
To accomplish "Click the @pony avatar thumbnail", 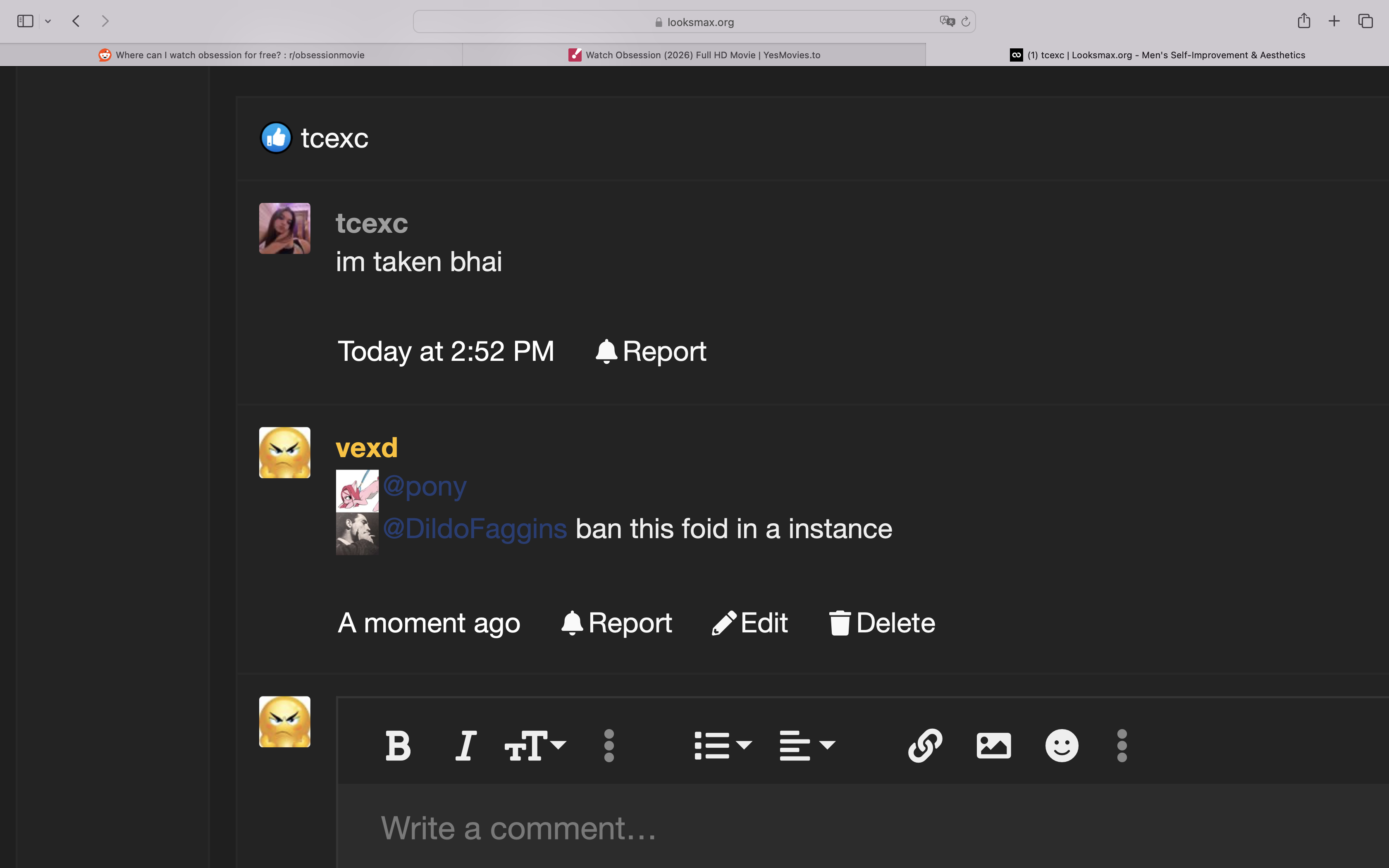I will [357, 491].
